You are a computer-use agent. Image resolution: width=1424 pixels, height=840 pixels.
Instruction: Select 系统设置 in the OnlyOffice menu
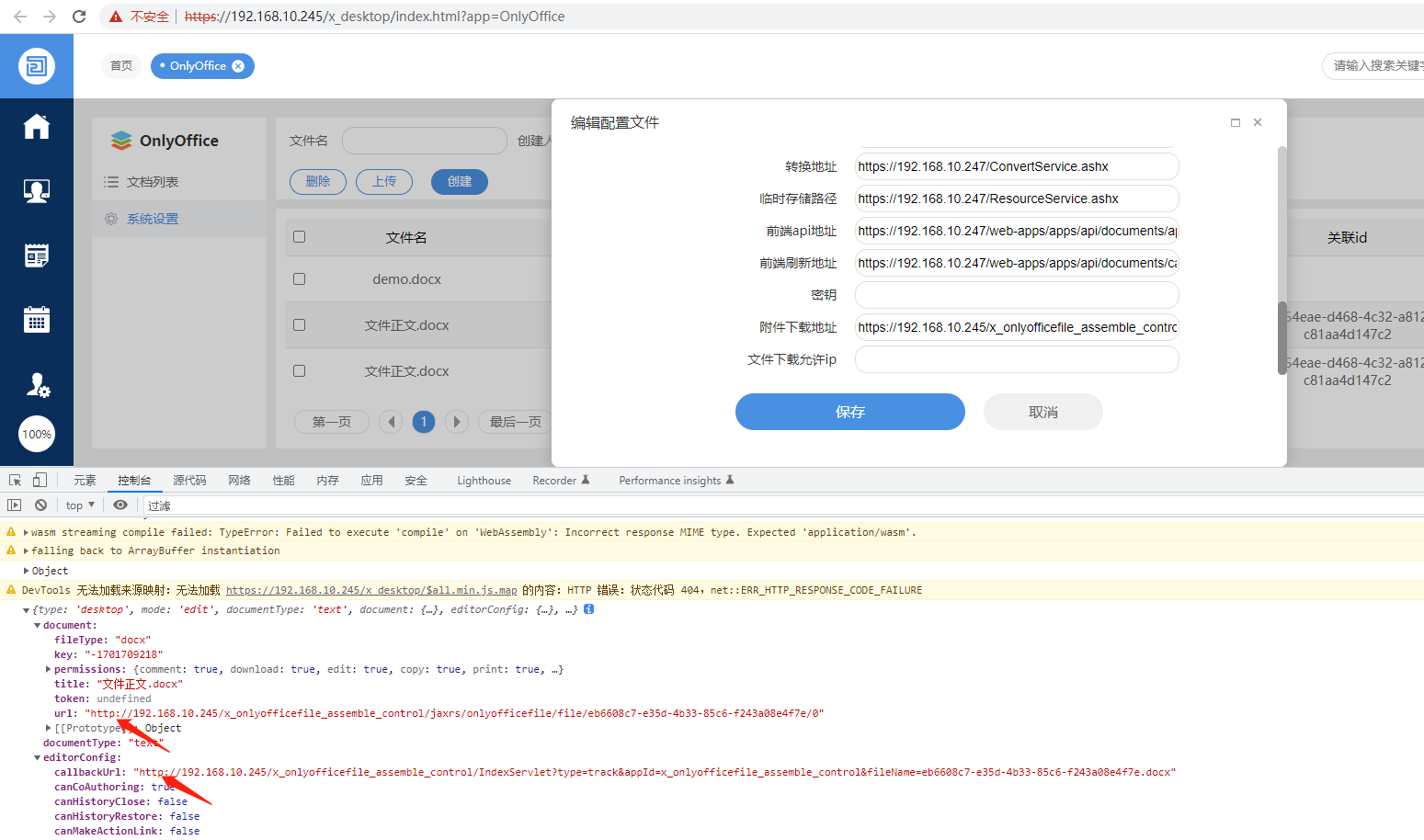tap(153, 219)
